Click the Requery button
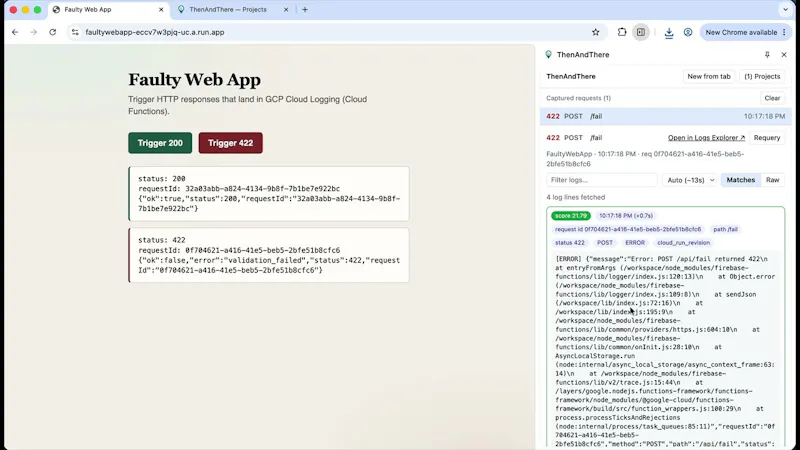Screen dimensions: 800x450 (767, 138)
